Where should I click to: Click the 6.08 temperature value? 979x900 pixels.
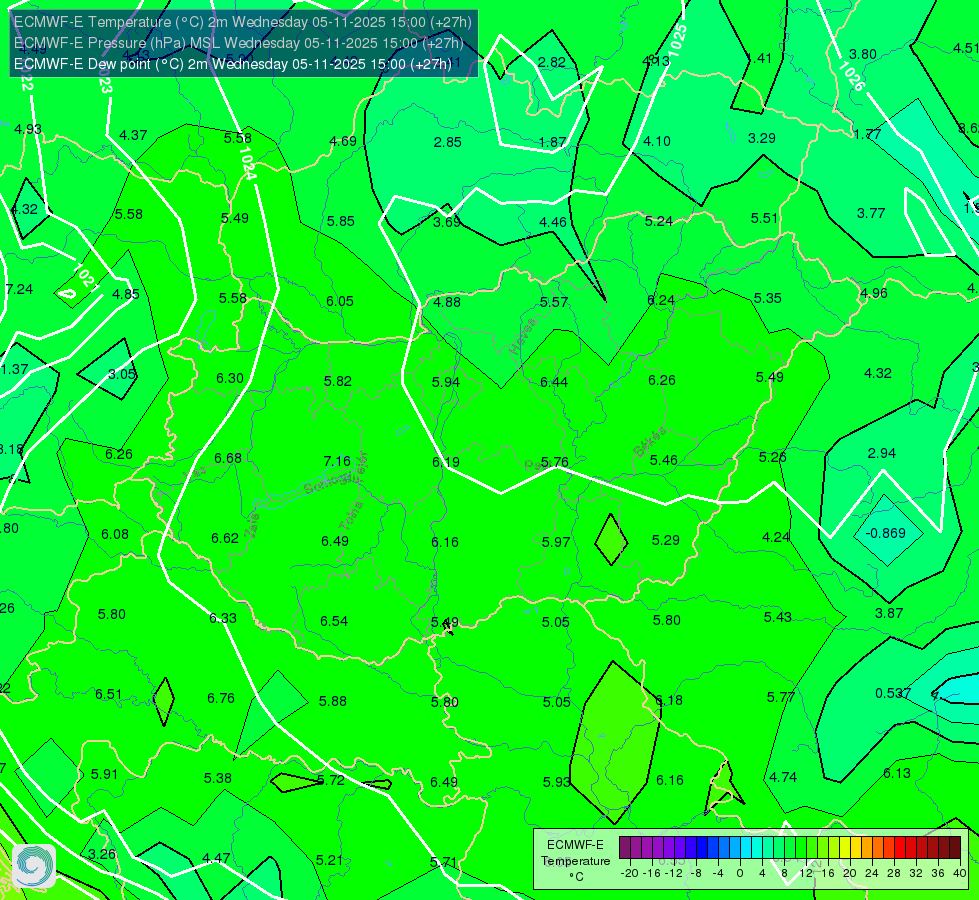(x=115, y=534)
